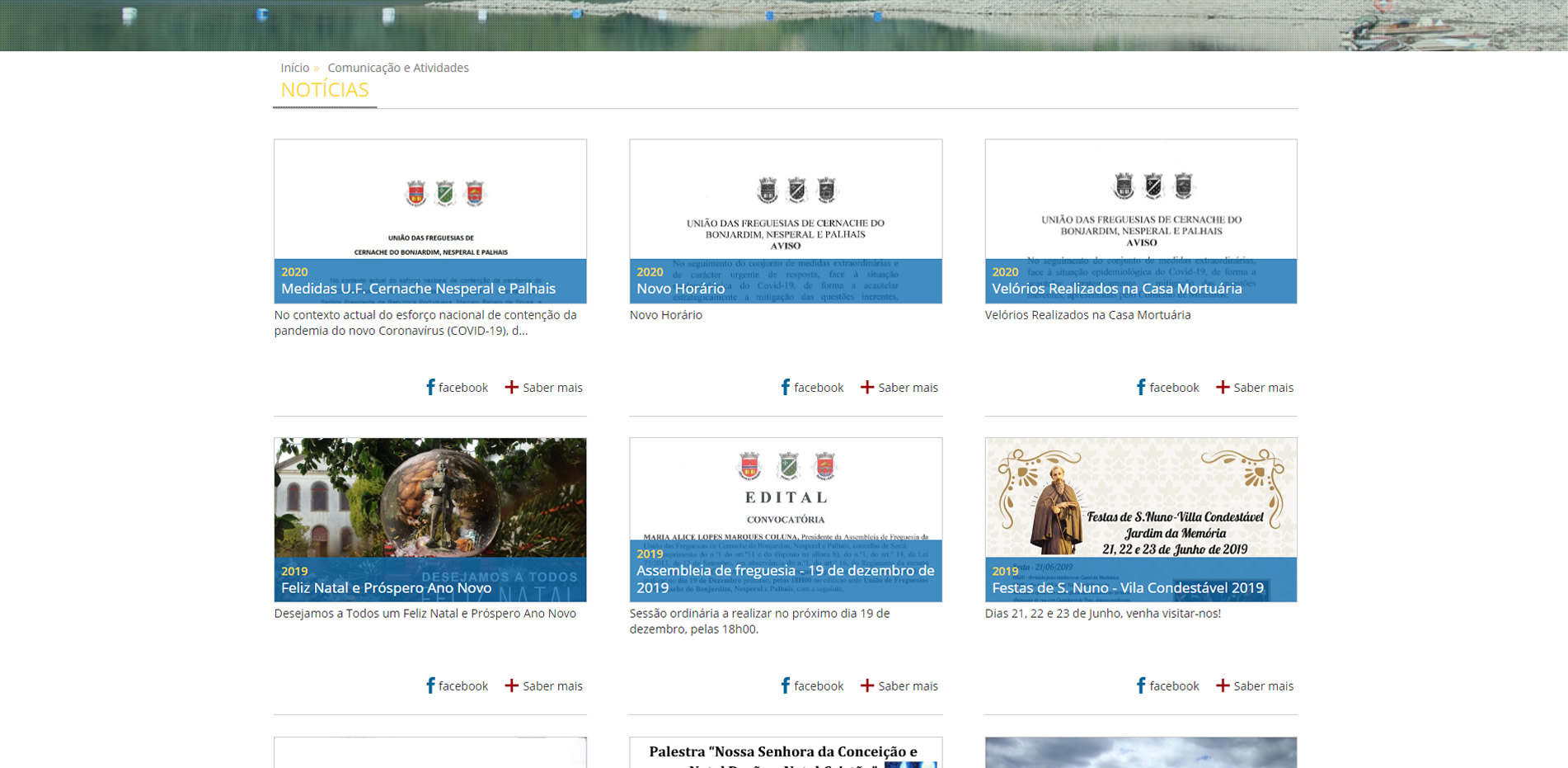This screenshot has width=1568, height=768.
Task: Share Velórios Realizados via facebook icon
Action: pyautogui.click(x=1141, y=387)
